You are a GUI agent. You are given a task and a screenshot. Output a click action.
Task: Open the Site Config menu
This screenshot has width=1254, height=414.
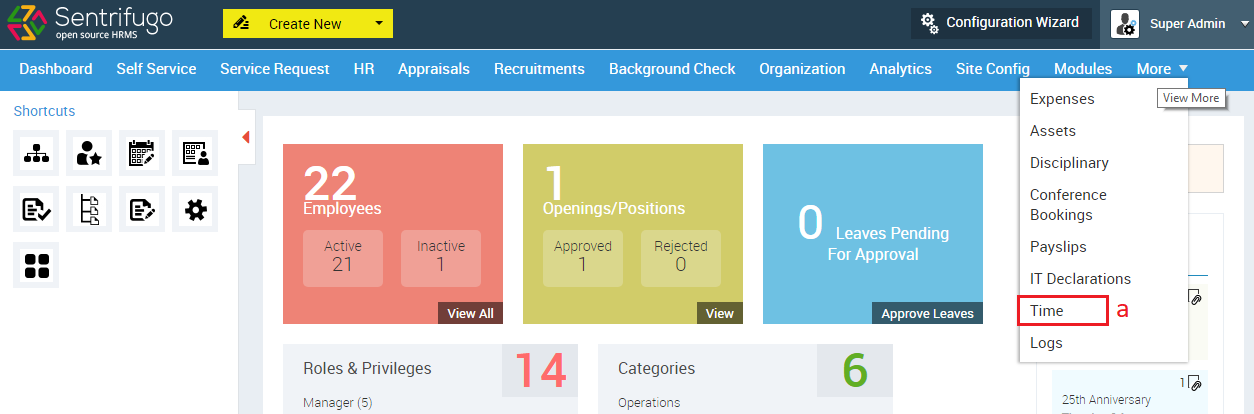pos(993,69)
